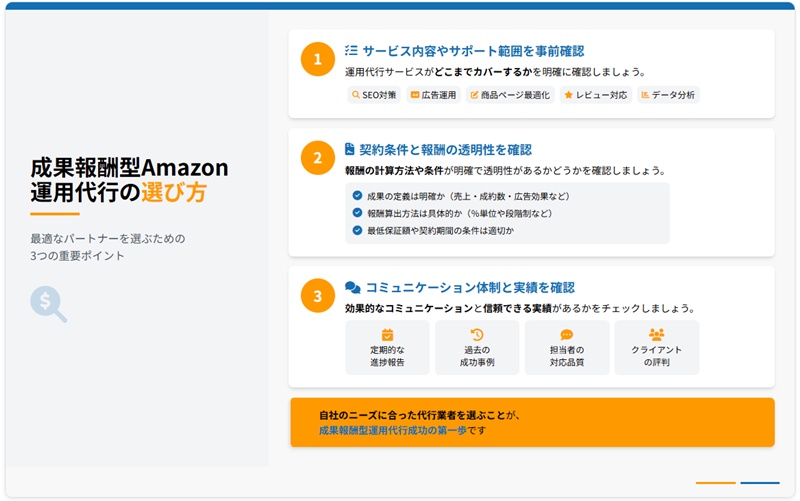Select the SEO対策 tag
Screen dimensions: 800x501
[x=374, y=95]
